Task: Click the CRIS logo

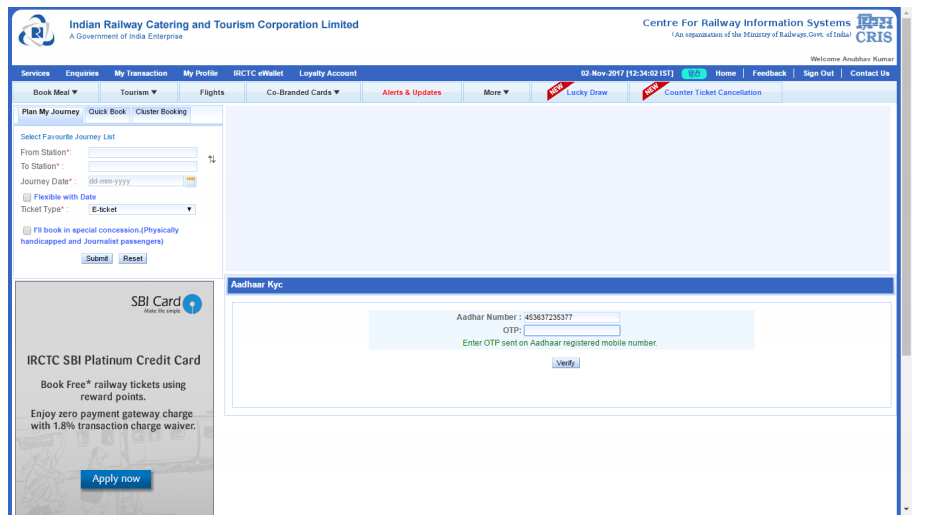Action: (x=874, y=29)
